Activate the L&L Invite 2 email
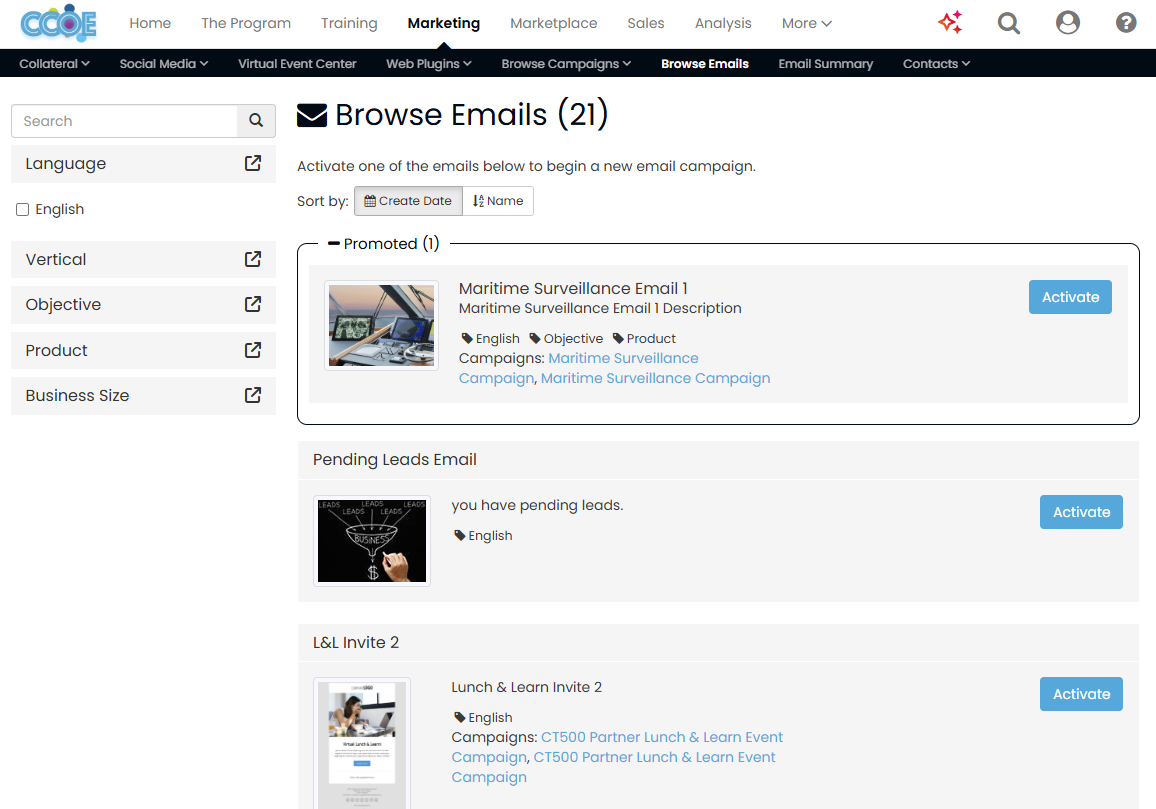The height and width of the screenshot is (809, 1156). pyautogui.click(x=1081, y=694)
